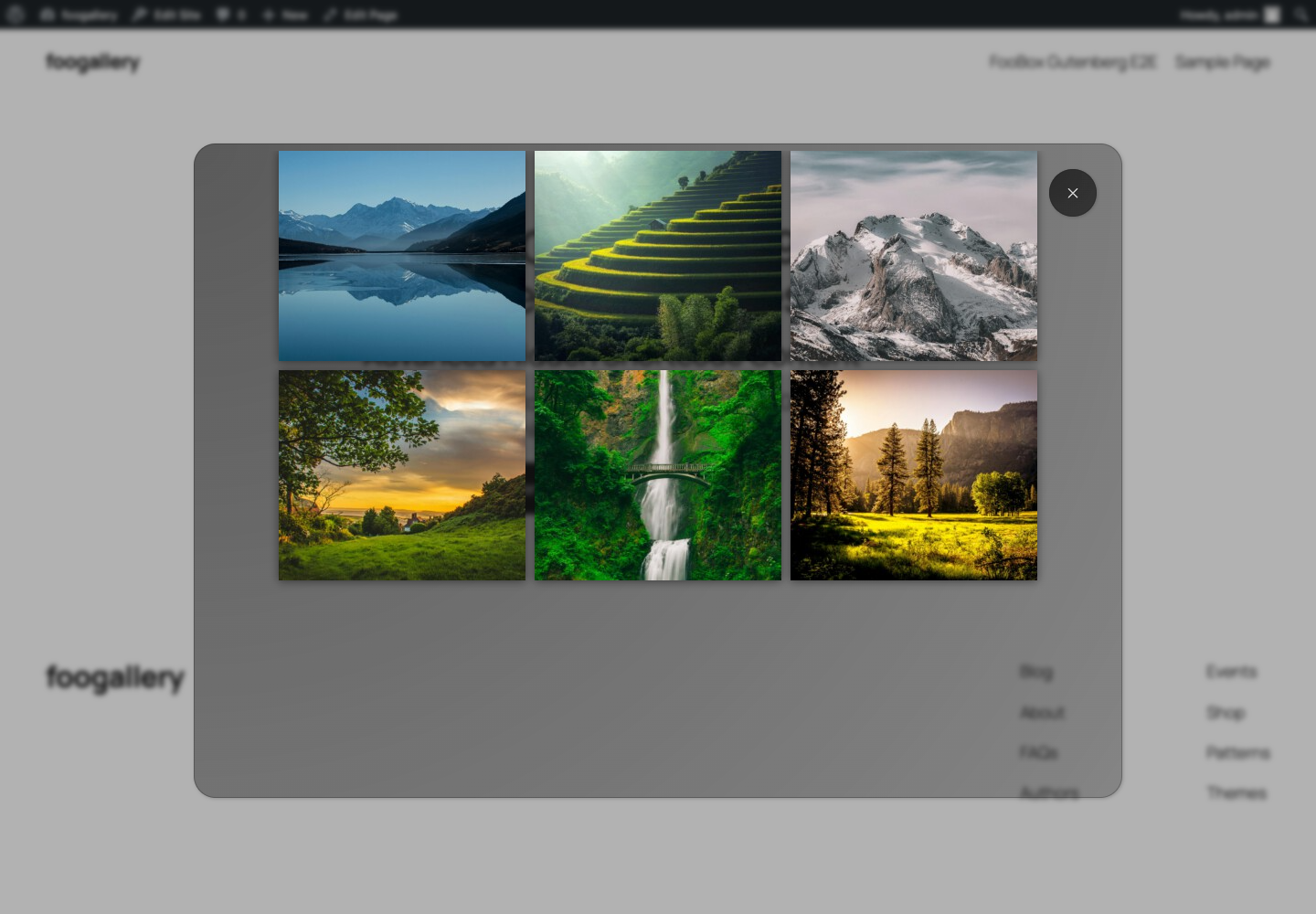Open the green rice terraces thumbnail

658,256
